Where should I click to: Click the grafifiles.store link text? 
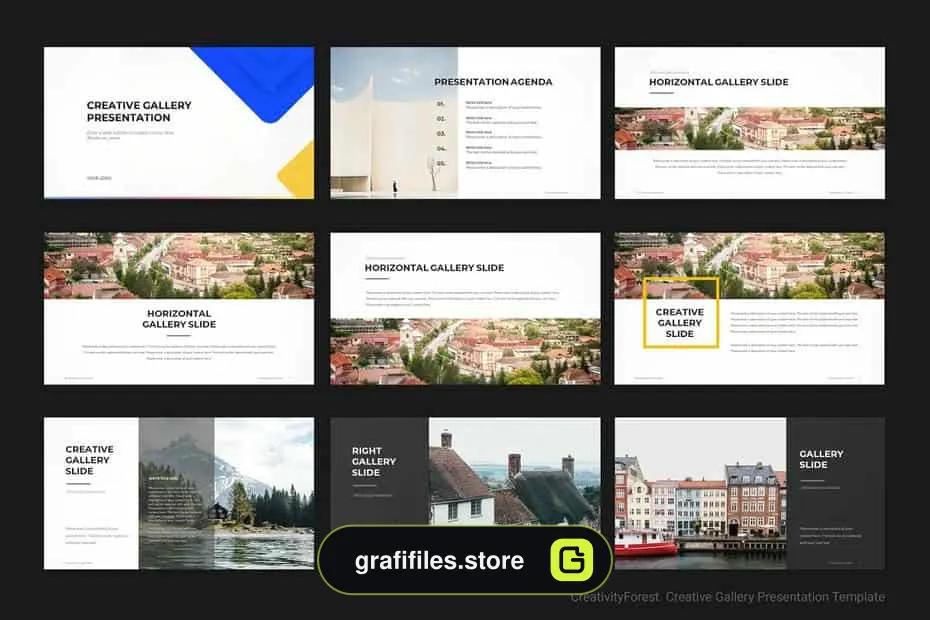439,561
